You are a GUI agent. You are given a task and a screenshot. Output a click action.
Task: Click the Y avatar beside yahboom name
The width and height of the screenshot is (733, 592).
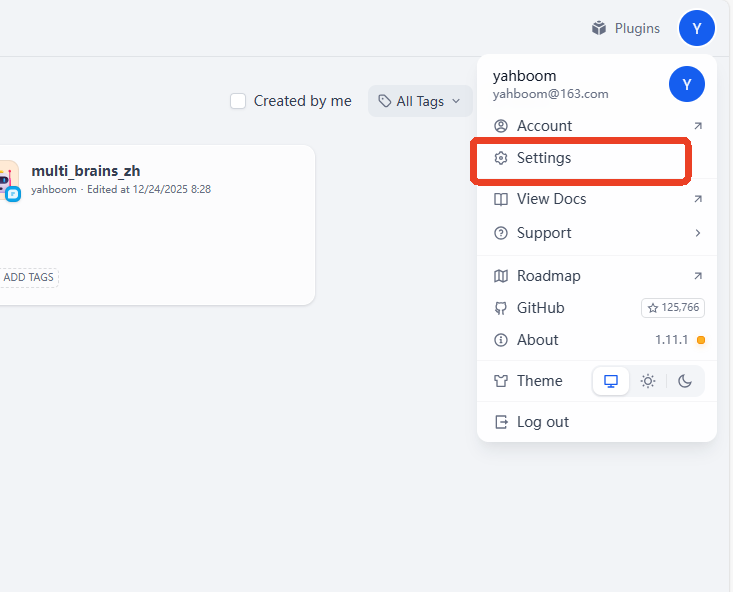pyautogui.click(x=687, y=84)
